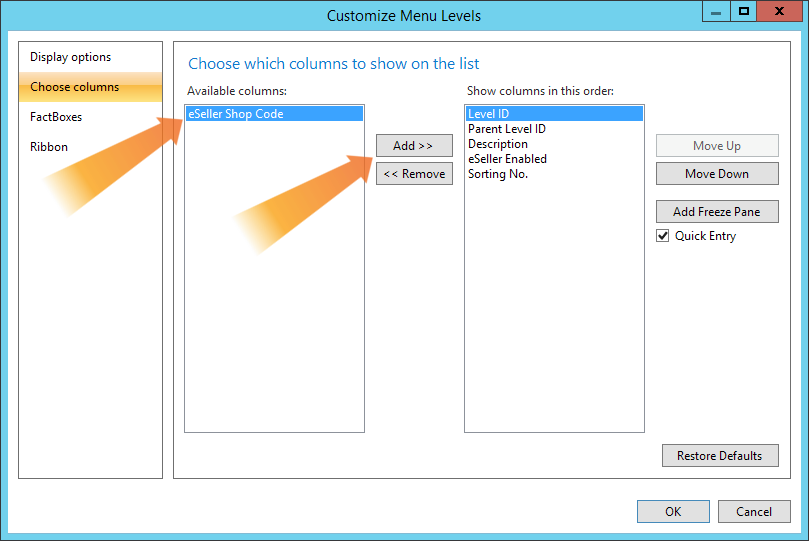Maximize the Customize Menu Levels window
The image size is (809, 541).
tap(743, 11)
